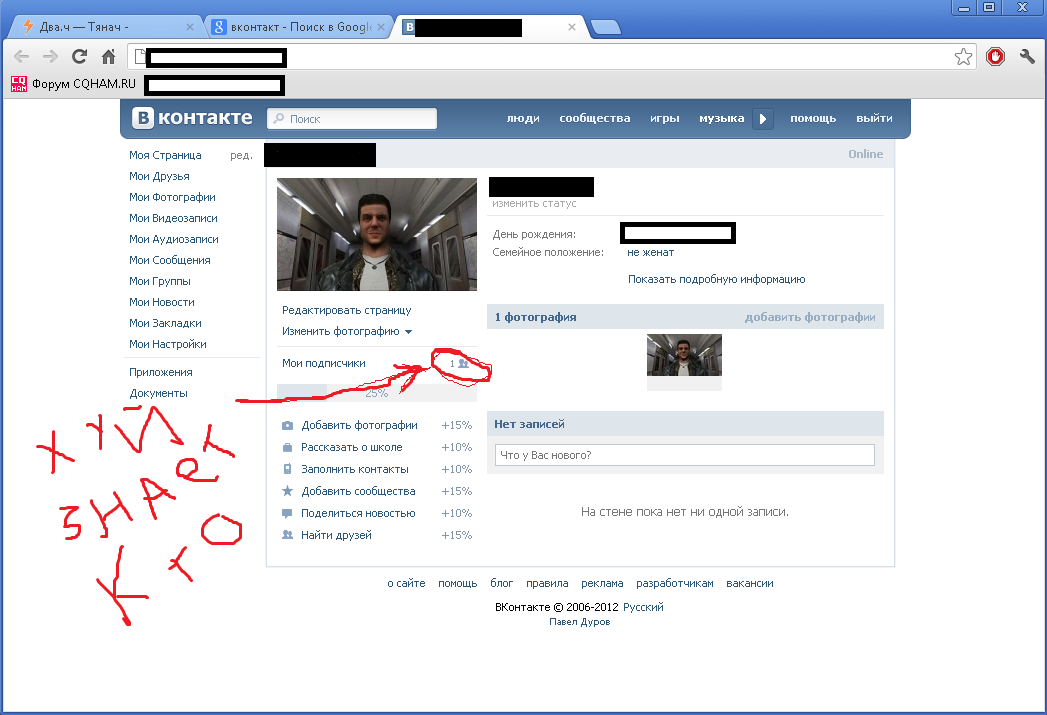The image size is (1047, 715).
Task: Switch to the Два.ч — Тянач tab
Action: tap(103, 27)
